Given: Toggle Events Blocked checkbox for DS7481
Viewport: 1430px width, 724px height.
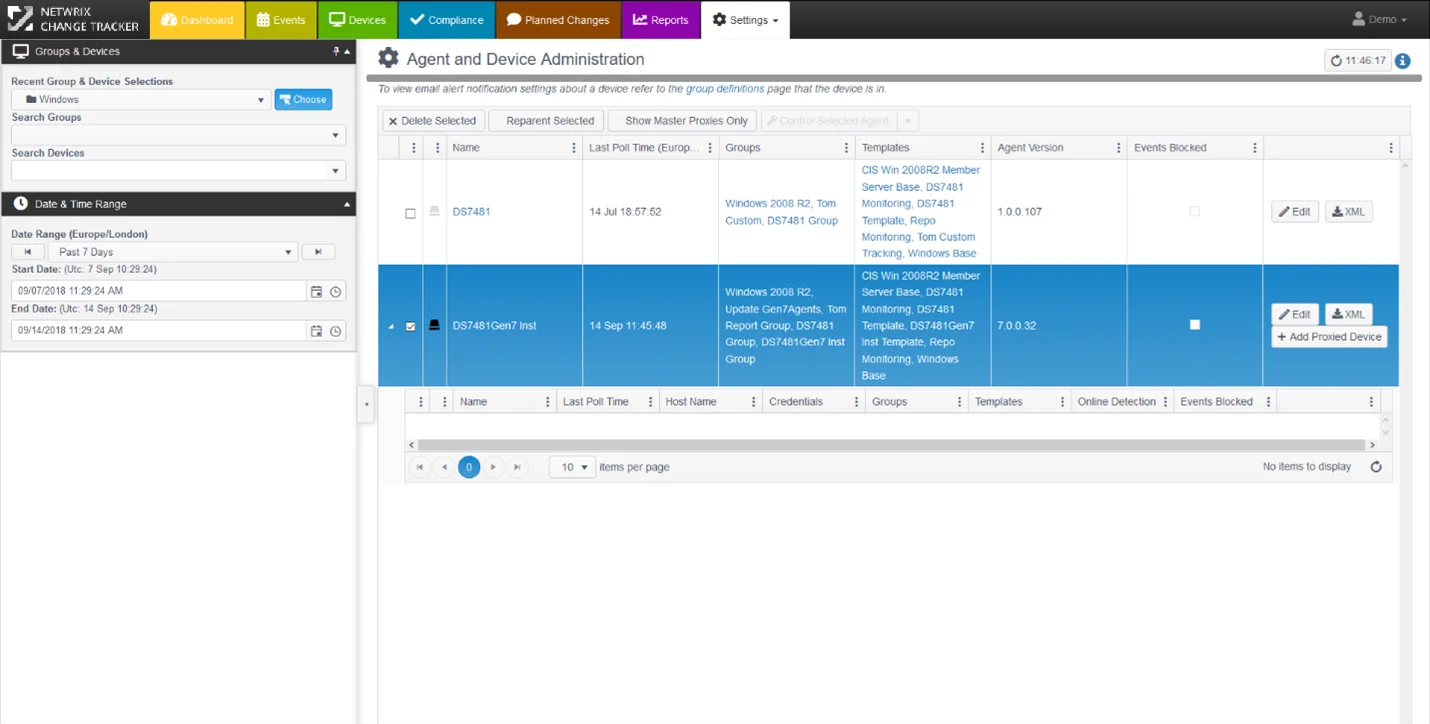Looking at the screenshot, I should click(x=1195, y=212).
